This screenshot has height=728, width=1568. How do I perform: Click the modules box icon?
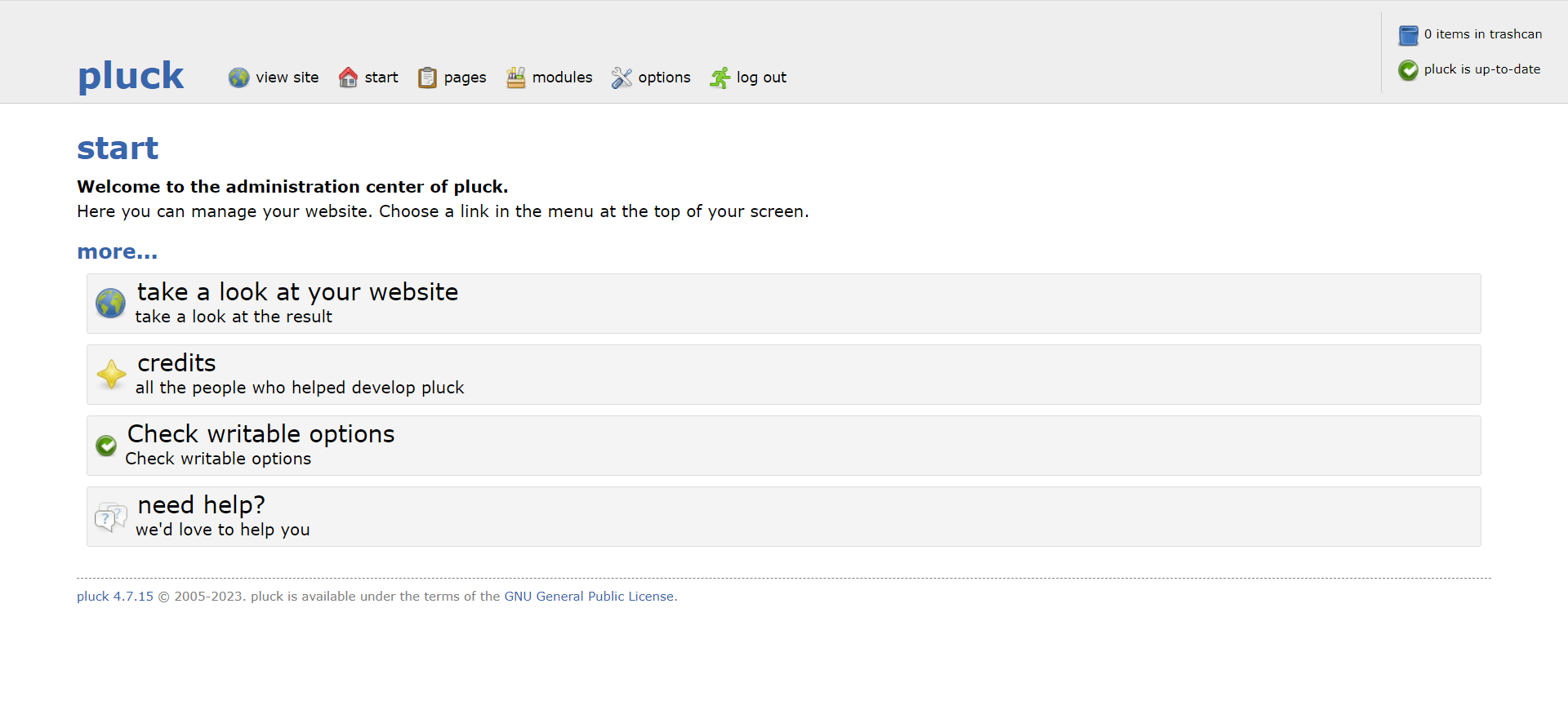click(x=515, y=78)
